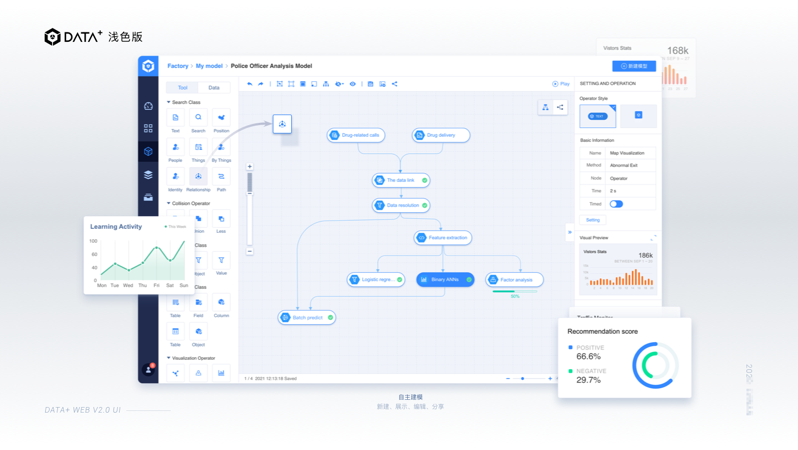Select the Search operator icon

[x=198, y=118]
